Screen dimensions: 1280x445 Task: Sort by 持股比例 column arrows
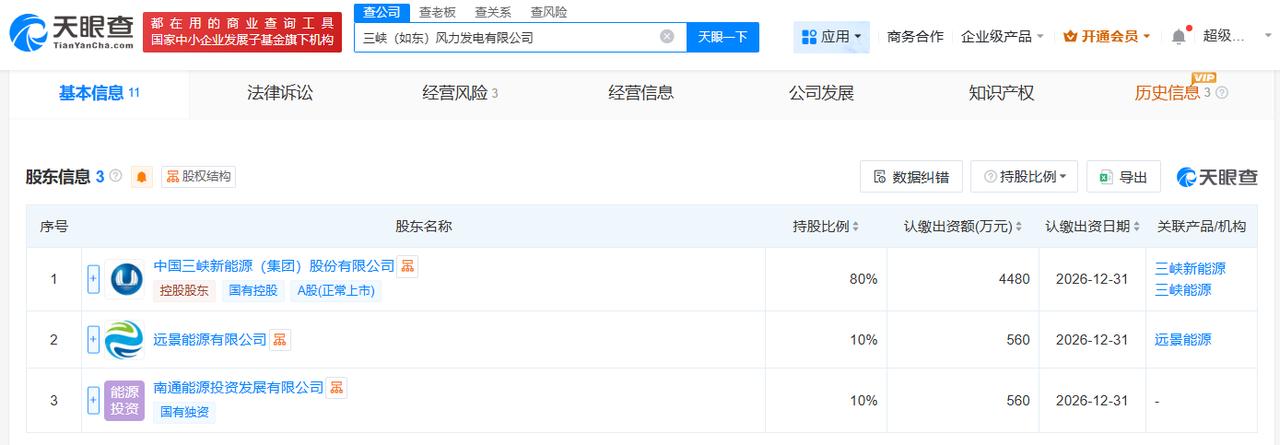tap(856, 227)
